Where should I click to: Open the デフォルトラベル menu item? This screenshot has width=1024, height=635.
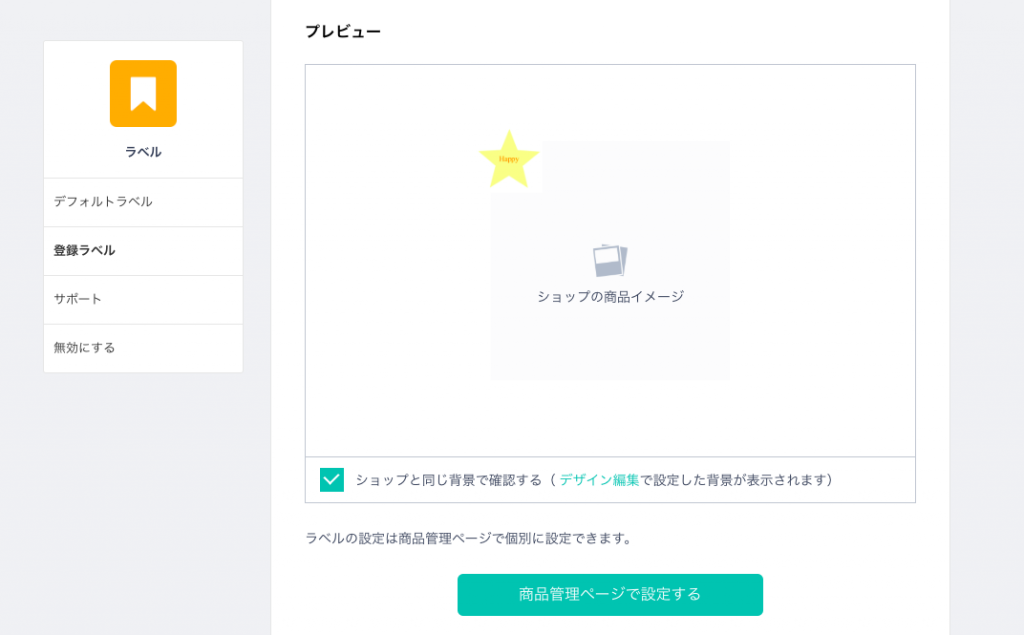click(x=103, y=202)
